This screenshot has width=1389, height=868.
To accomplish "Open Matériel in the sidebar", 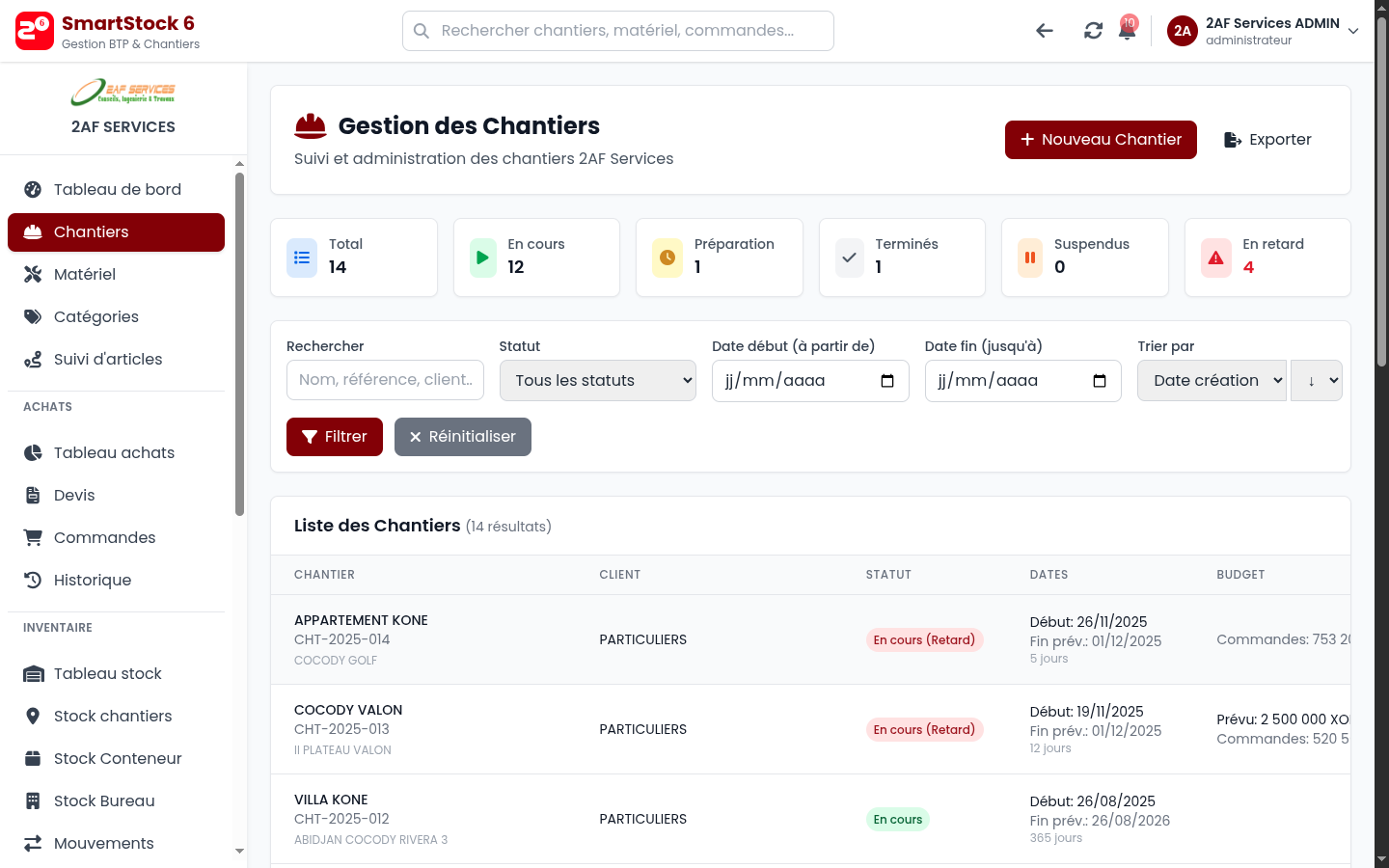I will tap(85, 275).
